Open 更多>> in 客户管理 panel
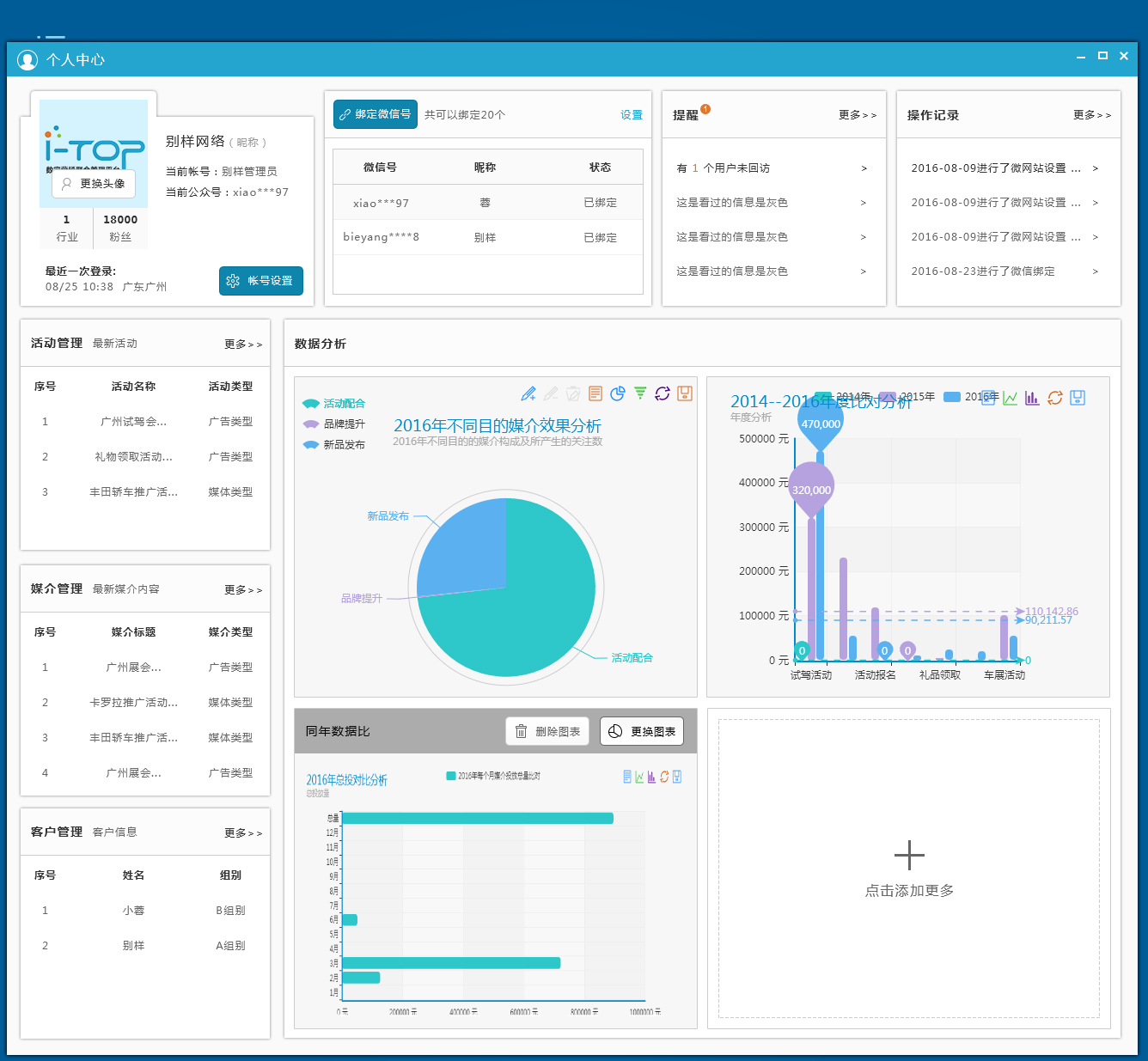 pos(243,833)
